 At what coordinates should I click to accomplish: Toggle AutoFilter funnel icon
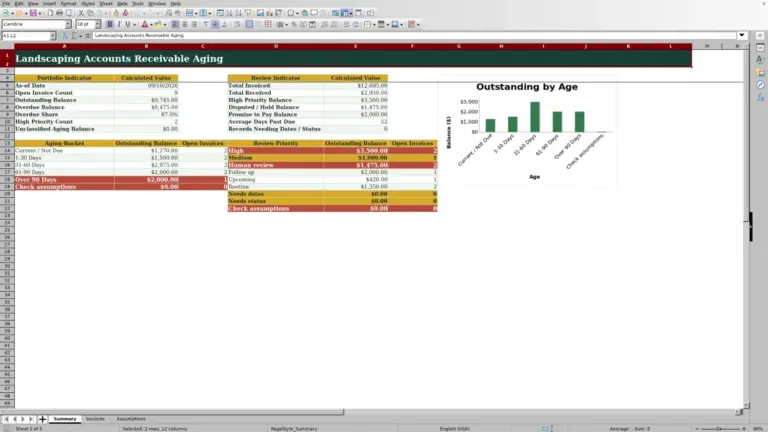pyautogui.click(x=248, y=13)
